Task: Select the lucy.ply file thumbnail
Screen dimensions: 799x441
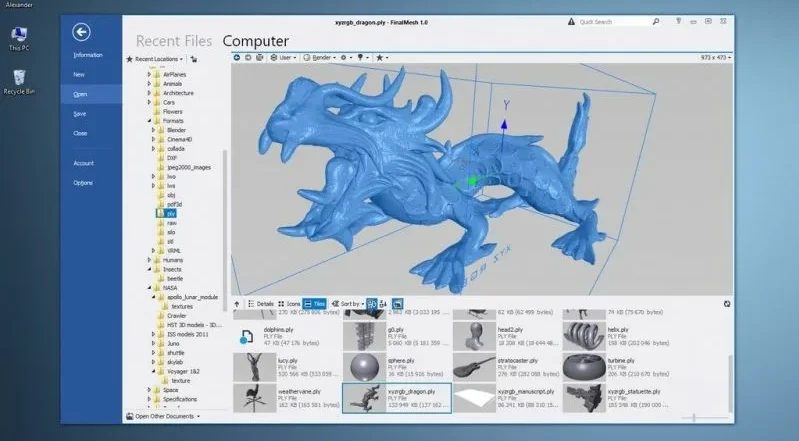Action: [254, 367]
